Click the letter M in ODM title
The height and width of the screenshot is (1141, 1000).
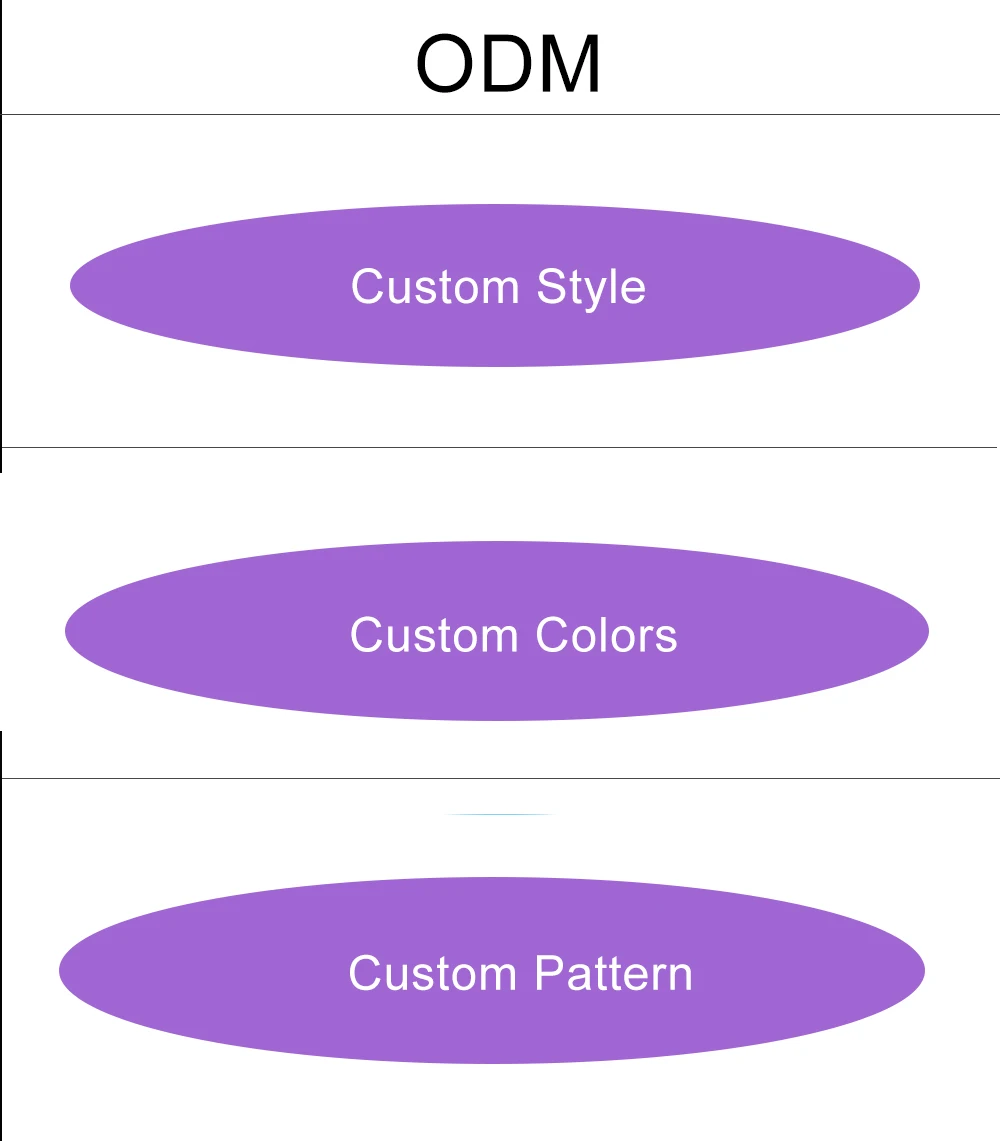click(567, 66)
